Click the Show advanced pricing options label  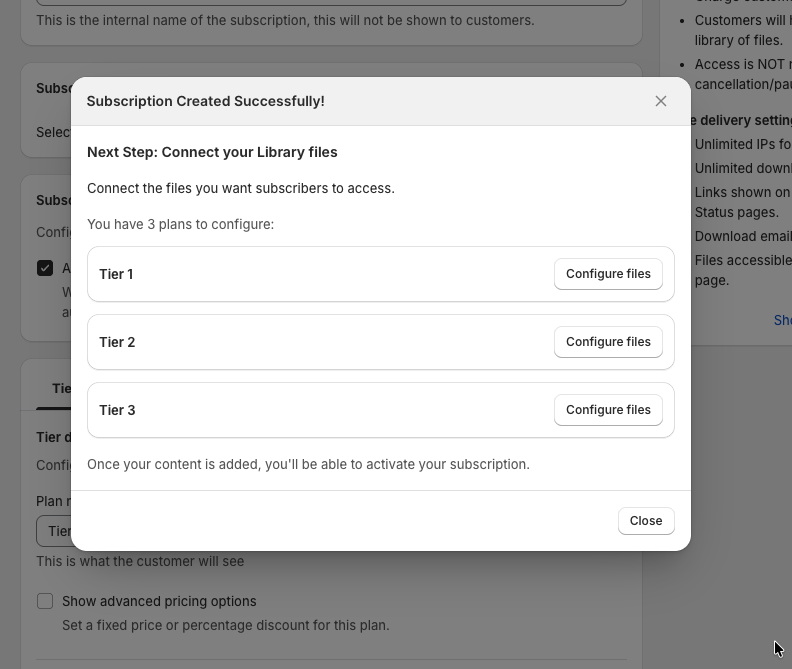(159, 601)
